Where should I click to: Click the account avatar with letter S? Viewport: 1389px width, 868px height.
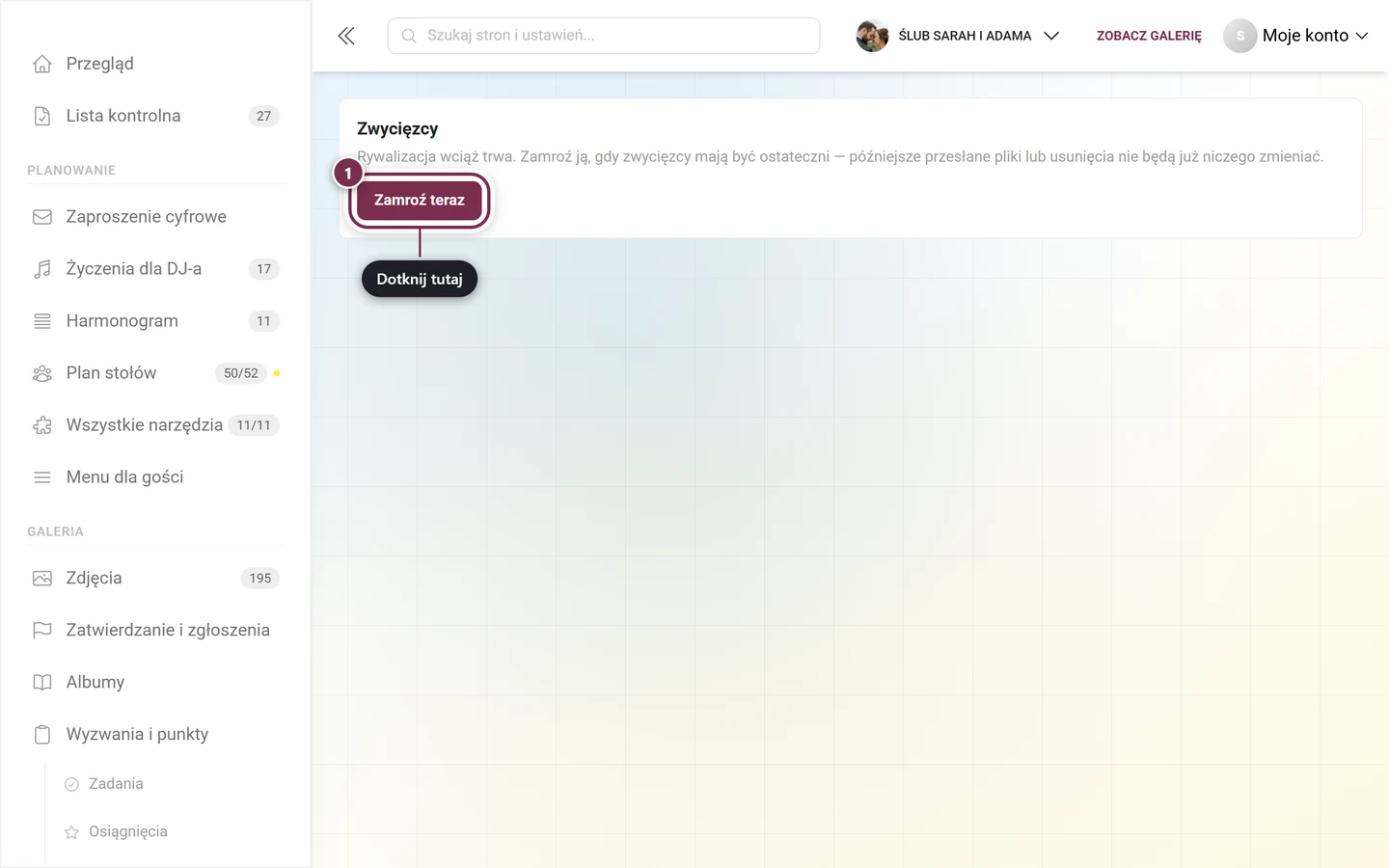[x=1240, y=36]
